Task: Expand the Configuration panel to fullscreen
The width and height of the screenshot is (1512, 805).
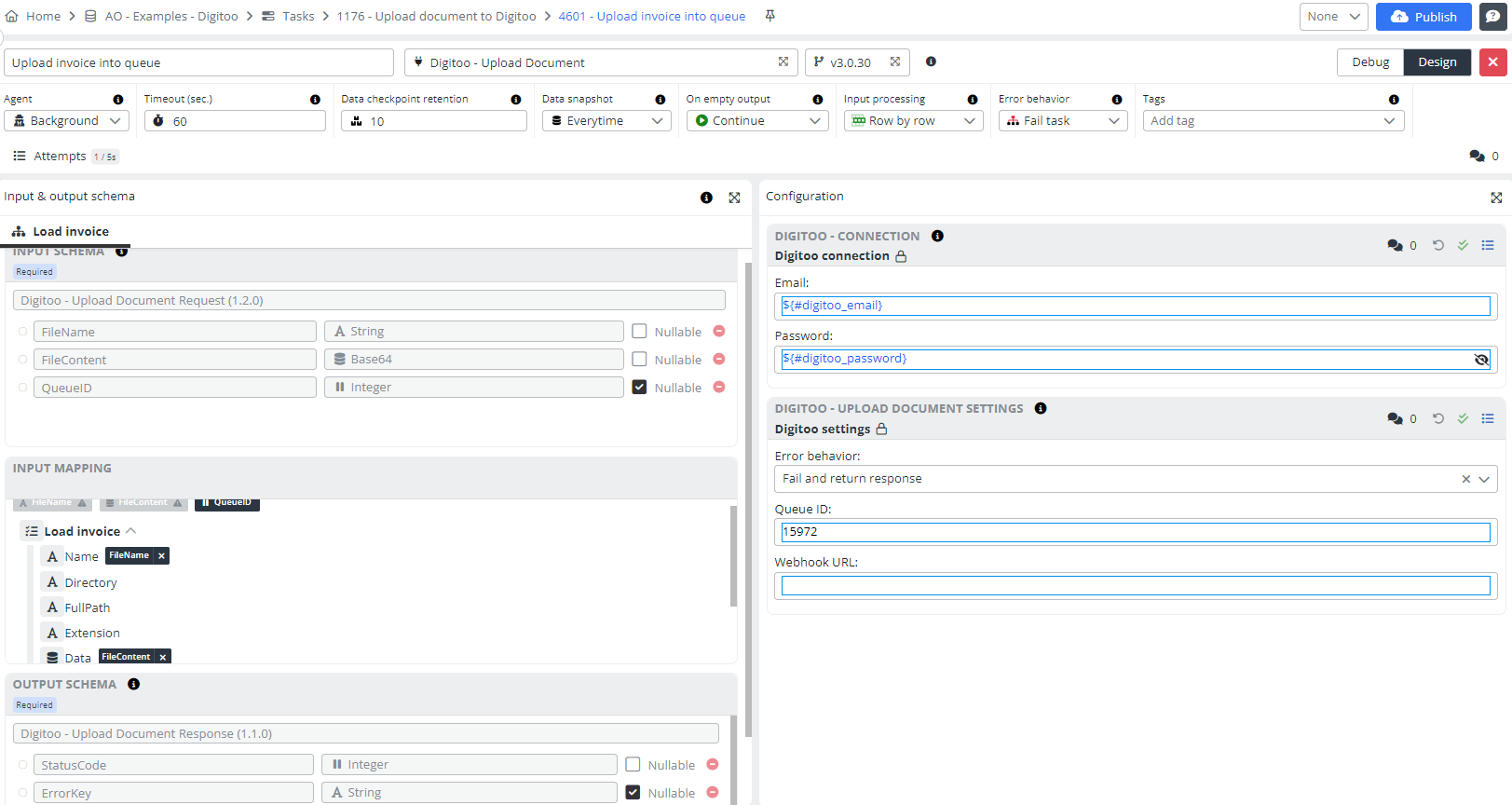Action: 1495,198
